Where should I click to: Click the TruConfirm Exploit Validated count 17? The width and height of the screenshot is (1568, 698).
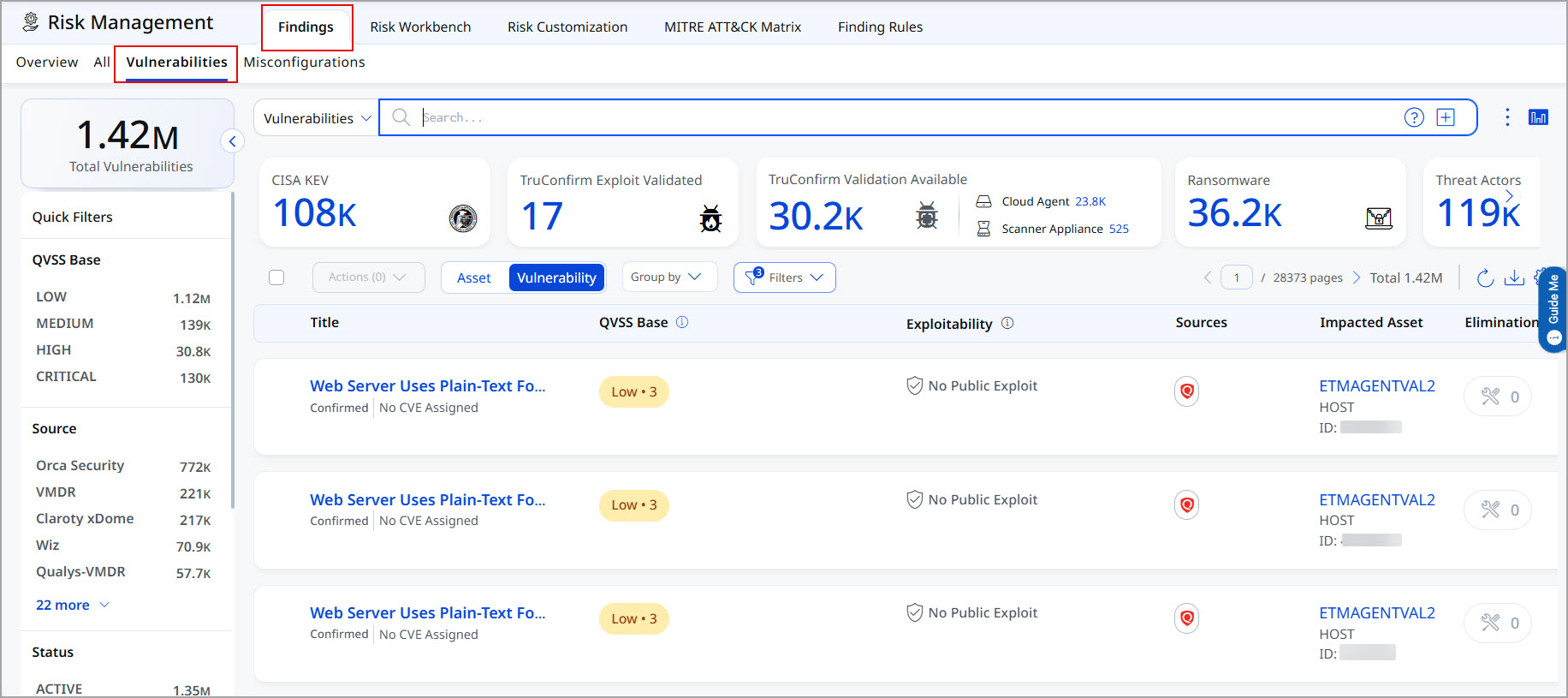click(x=542, y=216)
